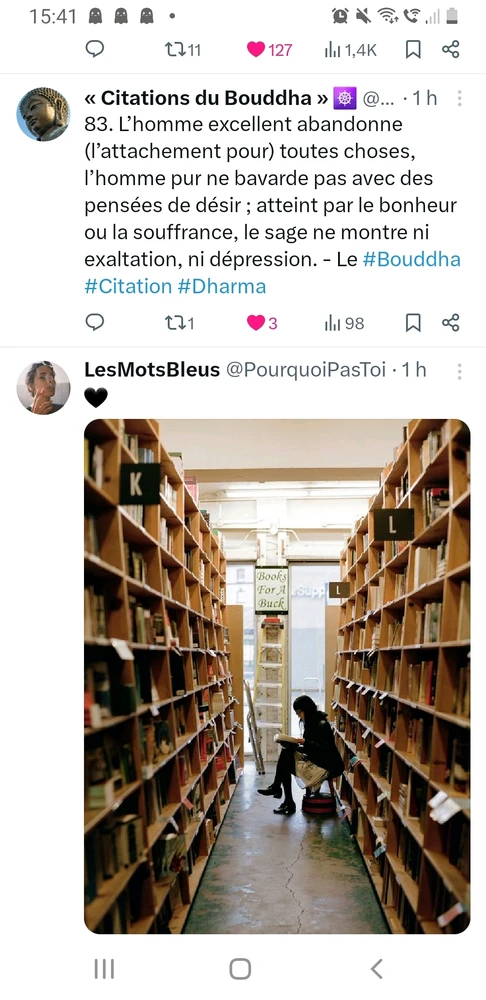Screen dimensions: 486x1000
Task: Retweet the top post with 11 retweets
Action: (x=182, y=49)
